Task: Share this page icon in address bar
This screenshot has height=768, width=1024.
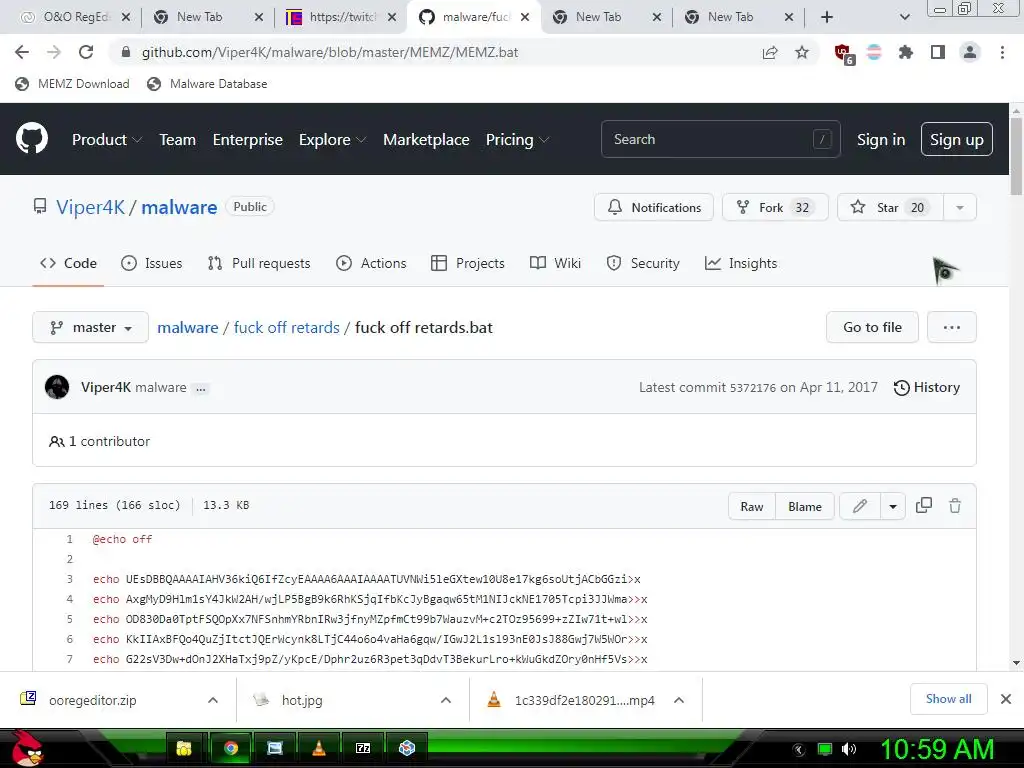Action: click(x=770, y=52)
